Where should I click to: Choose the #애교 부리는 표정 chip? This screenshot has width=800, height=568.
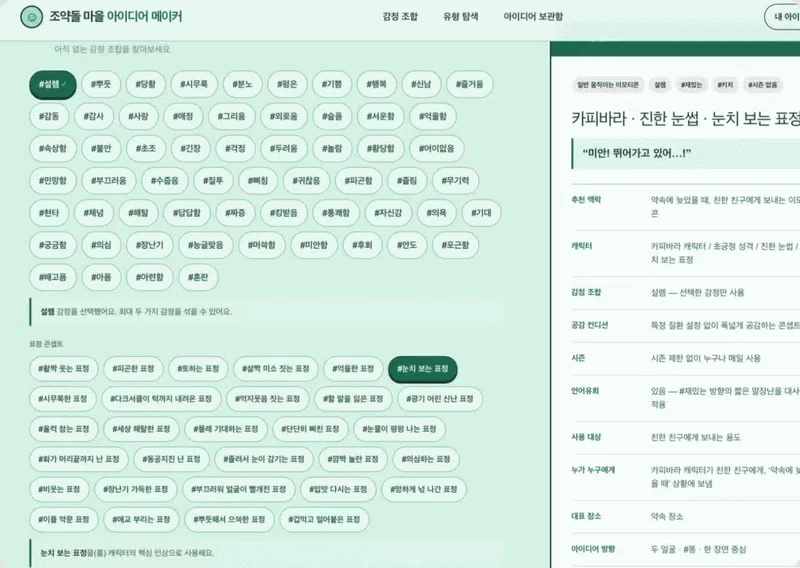[141, 519]
